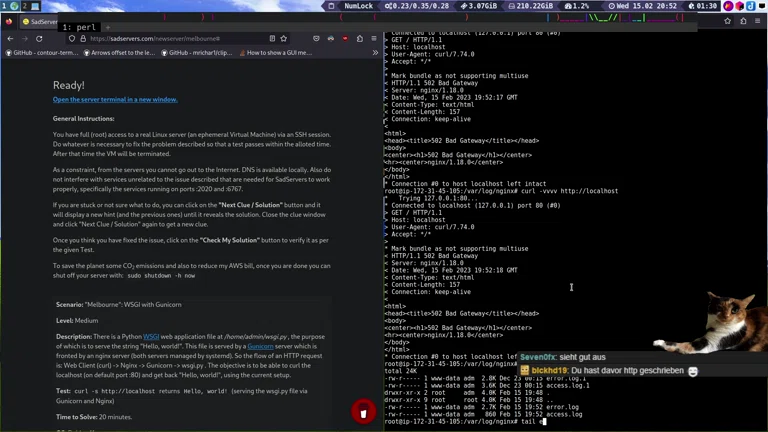The height and width of the screenshot is (432, 768).
Task: Reload the SadServers page
Action: click(x=39, y=39)
